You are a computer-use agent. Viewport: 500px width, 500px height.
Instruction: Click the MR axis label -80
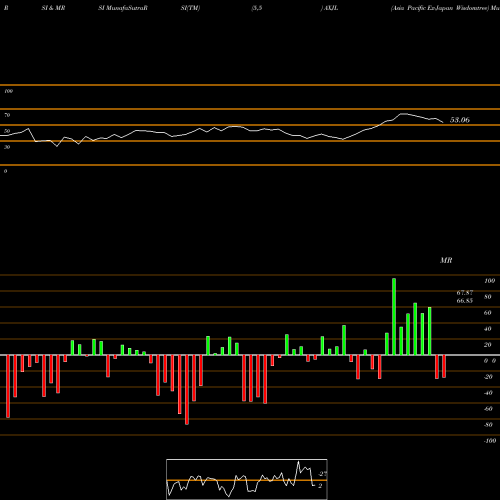488,425
